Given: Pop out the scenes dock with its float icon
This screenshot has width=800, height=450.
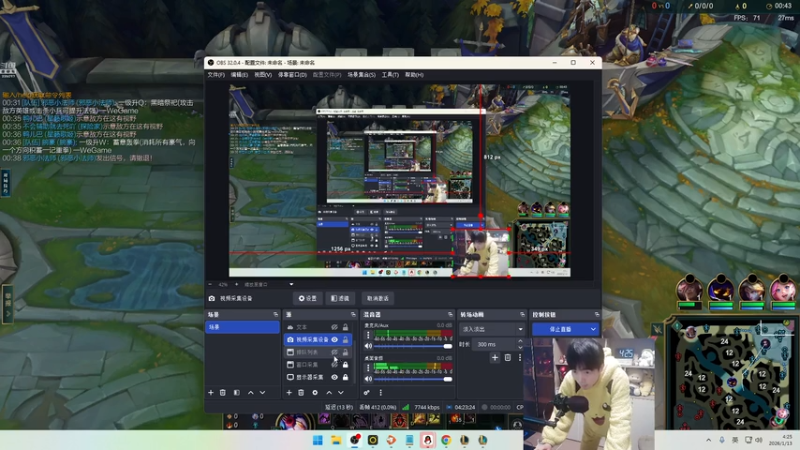Looking at the screenshot, I should 276,314.
